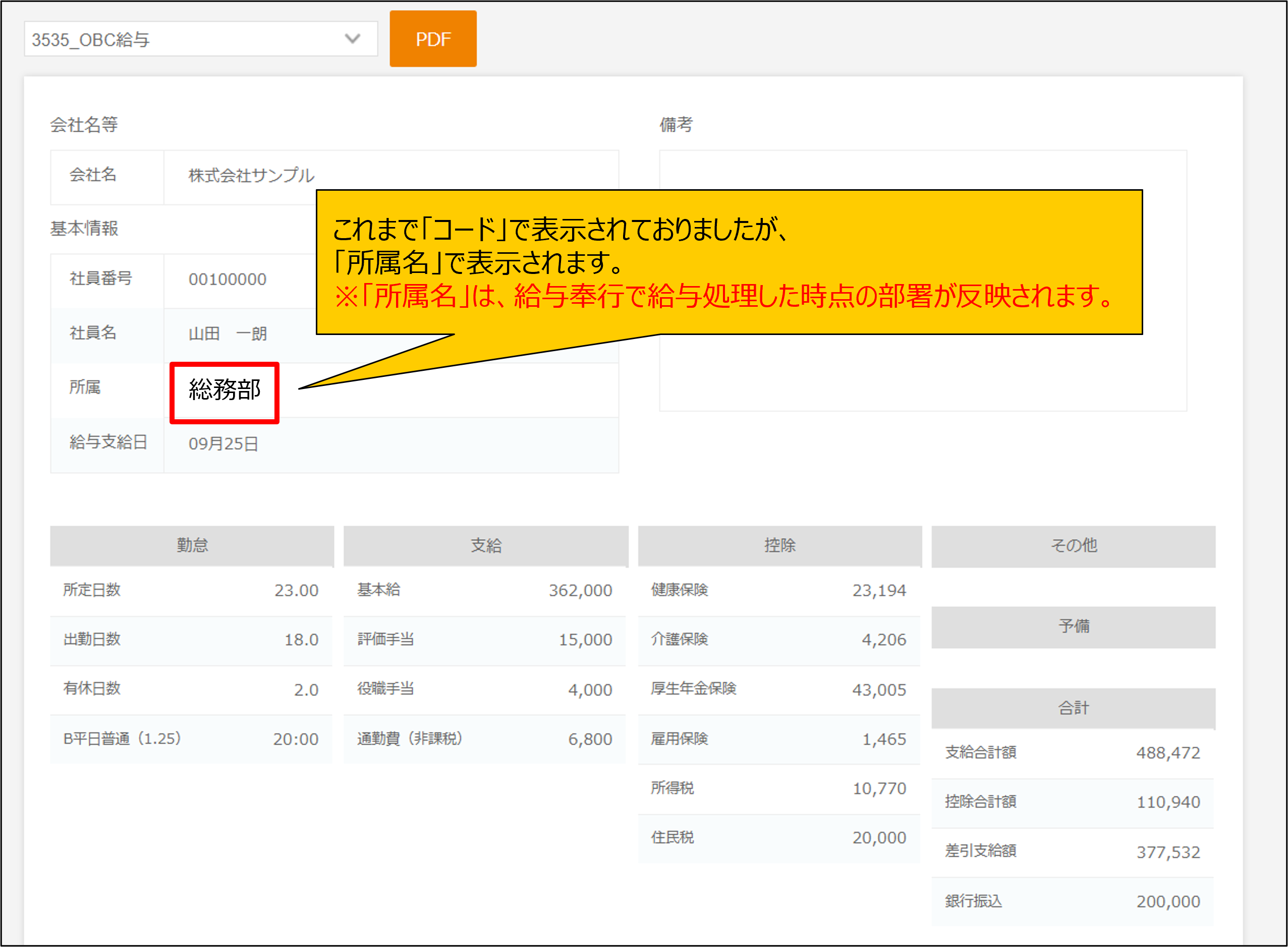This screenshot has height=947, width=1288.
Task: Click the 社員番号 value 00100000
Action: (228, 280)
